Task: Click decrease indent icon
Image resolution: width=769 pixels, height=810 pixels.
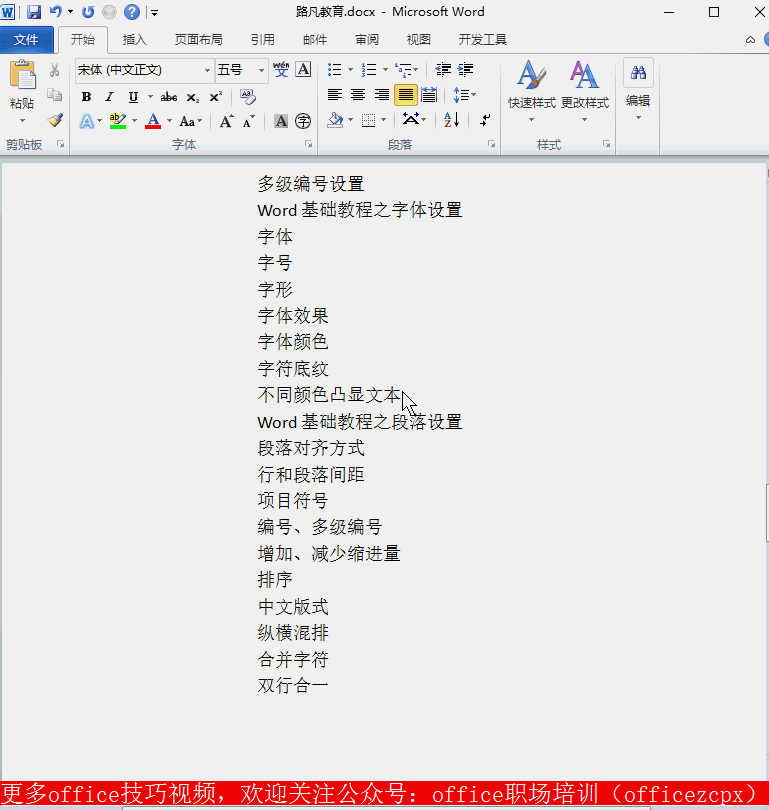Action: pos(443,69)
